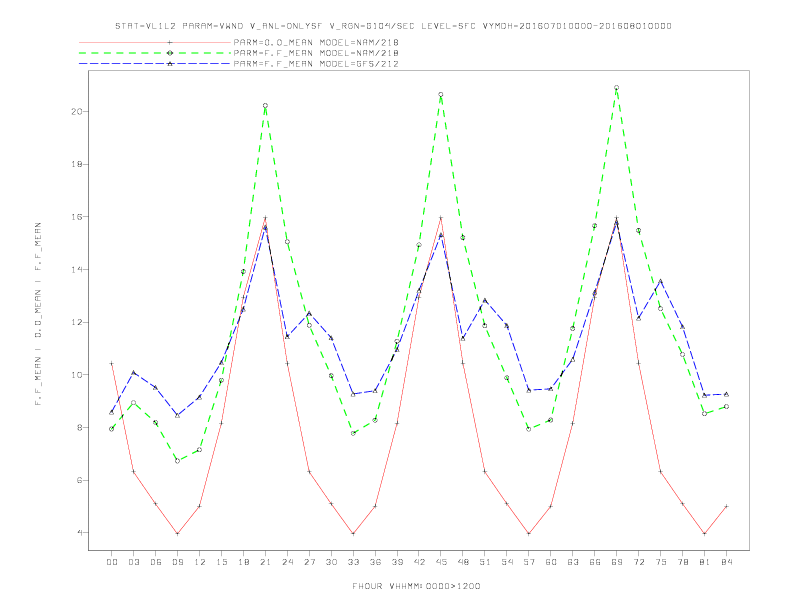Image resolution: width=792 pixels, height=612 pixels.
Task: Select legend entry PARM=F.F_MEAN MODEL=GFS/212
Action: [x=316, y=64]
